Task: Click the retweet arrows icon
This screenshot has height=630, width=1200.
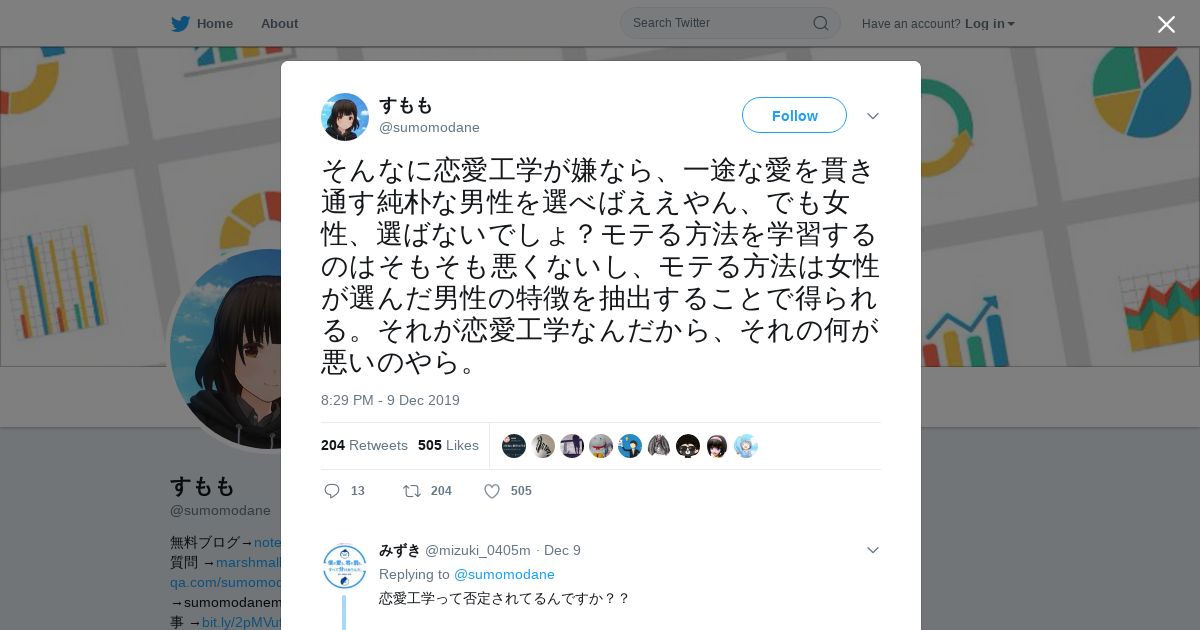Action: click(x=411, y=491)
